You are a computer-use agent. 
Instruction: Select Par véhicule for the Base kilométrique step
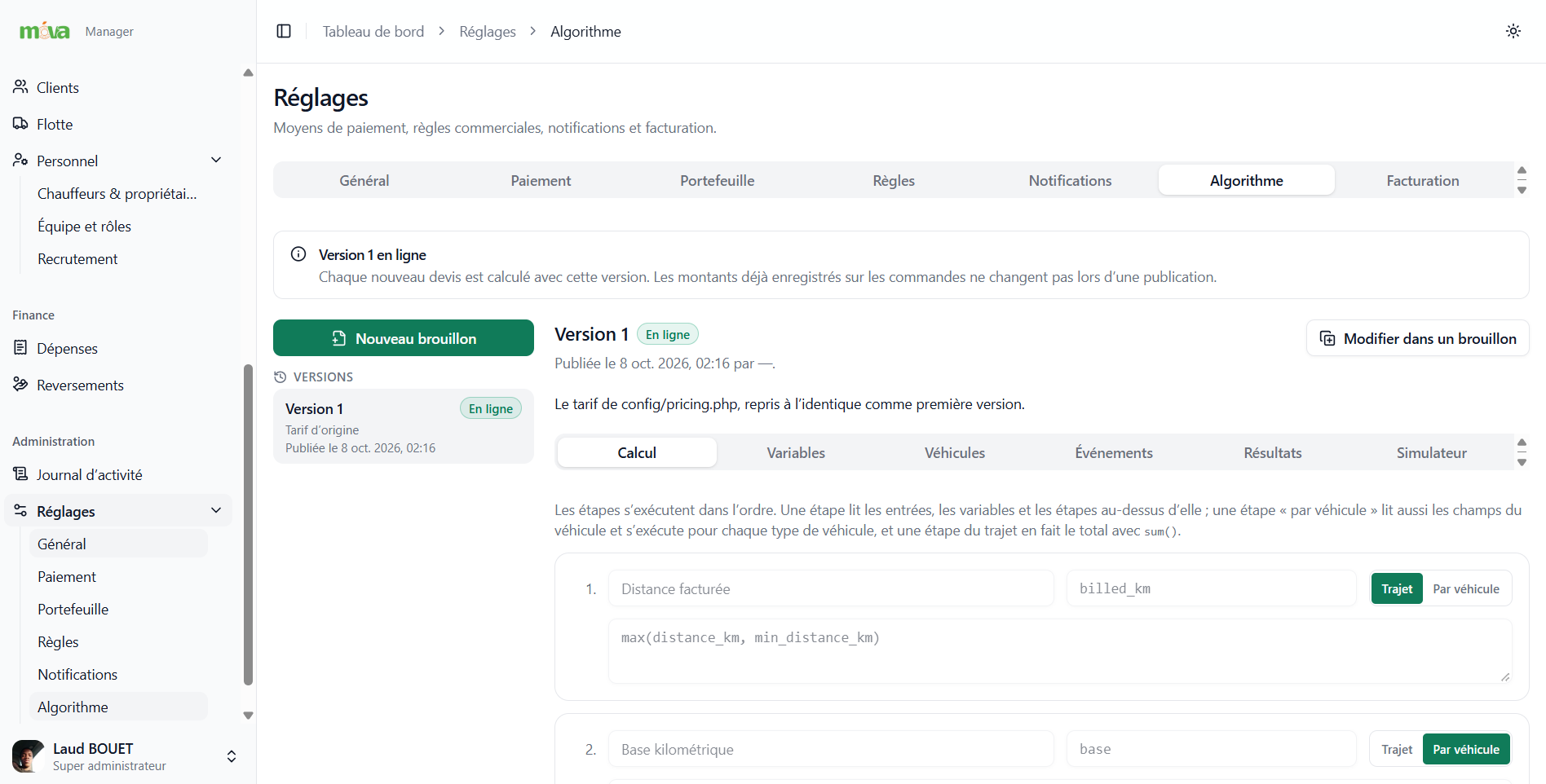click(x=1466, y=749)
